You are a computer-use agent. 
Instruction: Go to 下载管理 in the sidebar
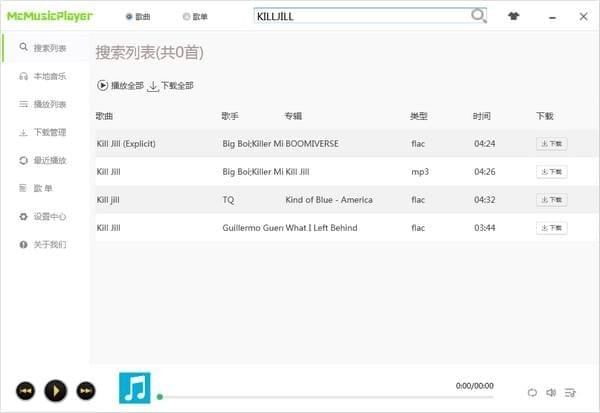click(43, 132)
